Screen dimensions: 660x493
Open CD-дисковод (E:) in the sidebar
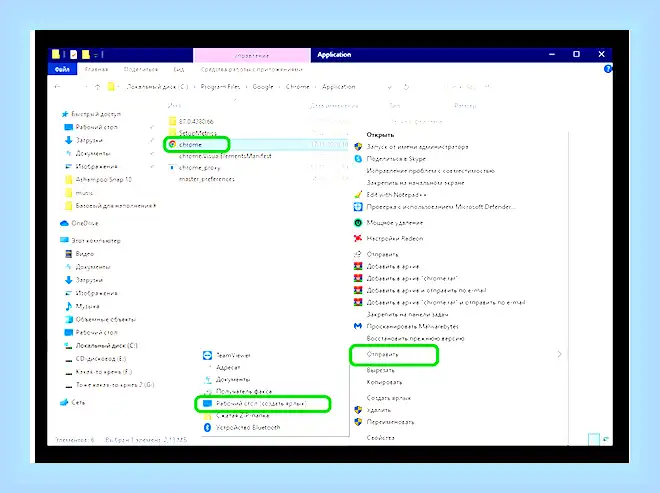click(x=96, y=359)
